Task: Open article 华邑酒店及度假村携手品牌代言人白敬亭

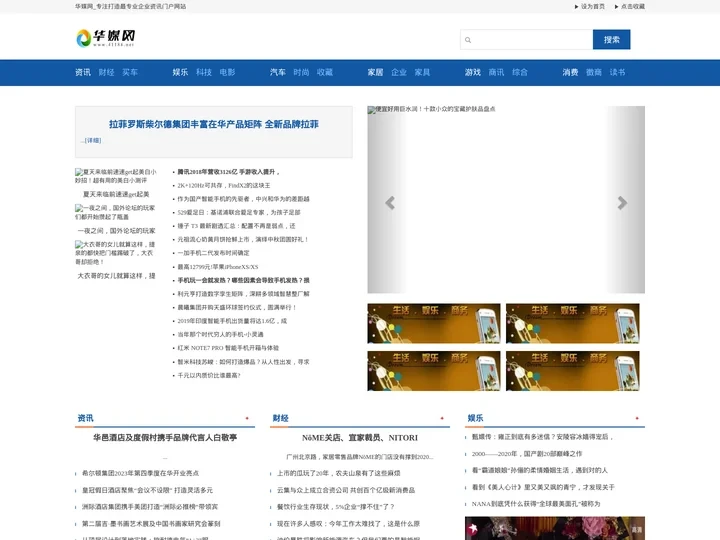Action: click(165, 438)
